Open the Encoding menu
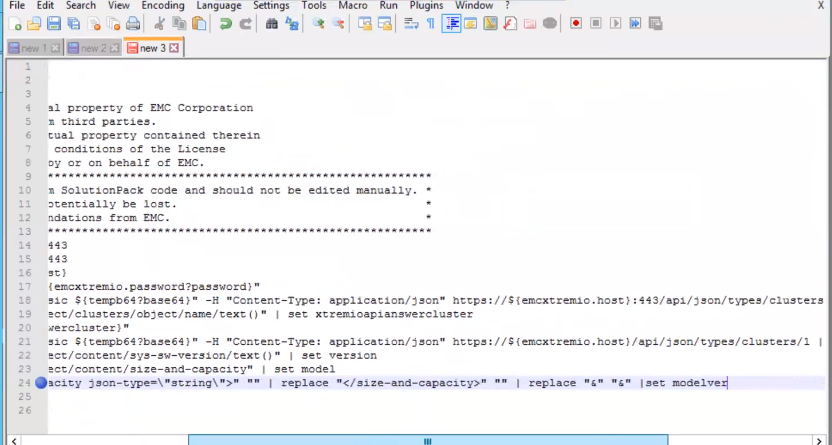Screen dimensions: 832x445 163,6
